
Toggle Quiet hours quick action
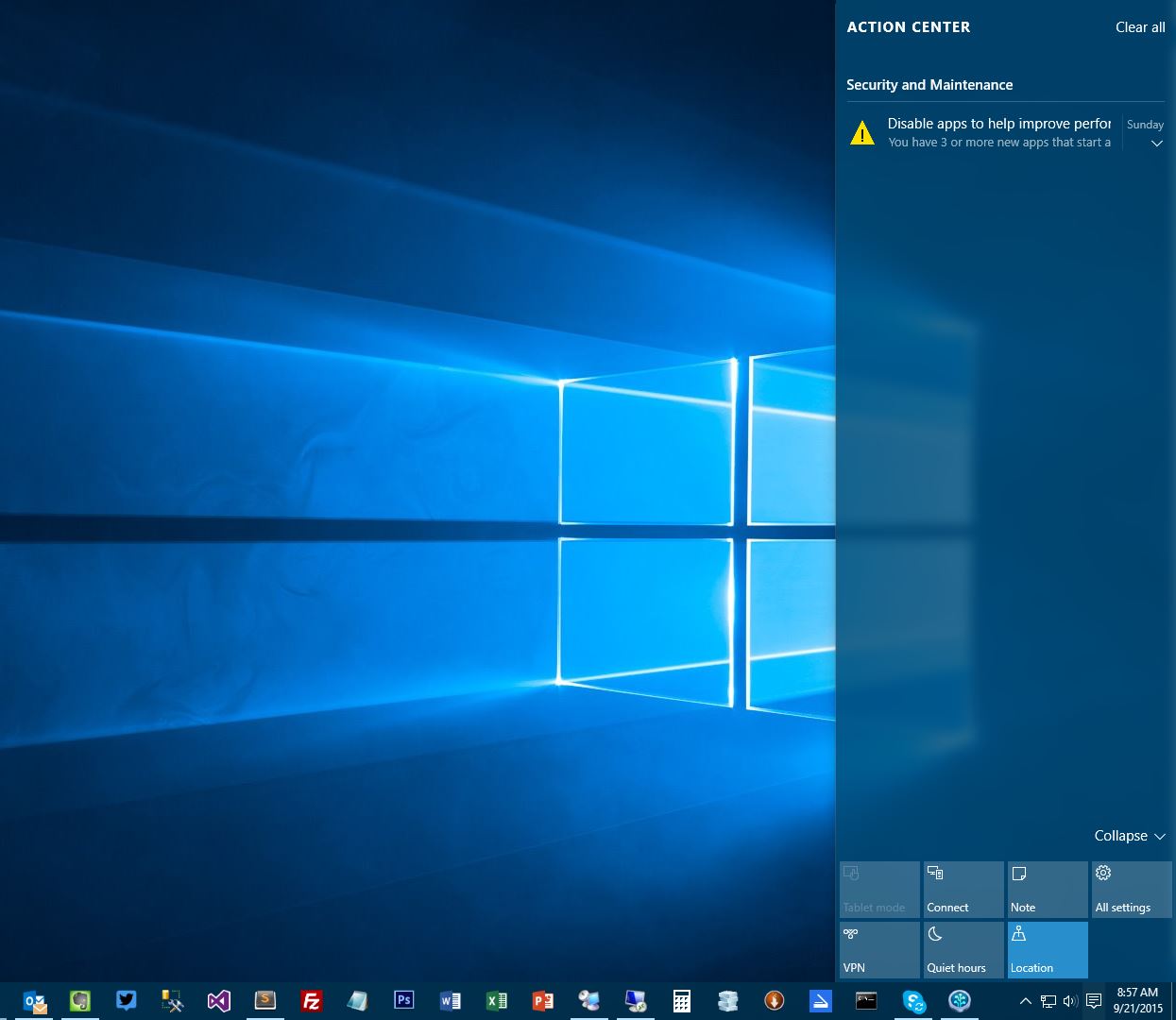tap(963, 949)
